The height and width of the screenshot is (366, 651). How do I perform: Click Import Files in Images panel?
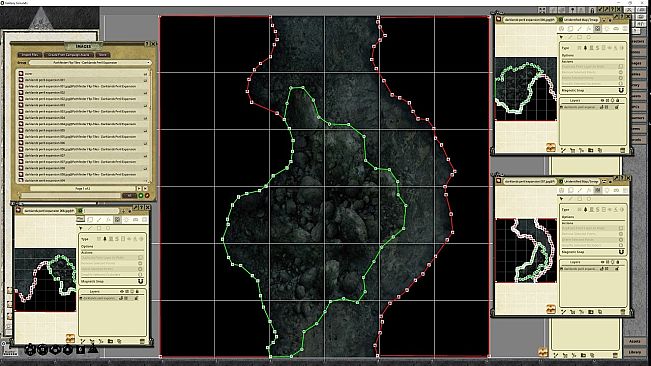click(29, 55)
